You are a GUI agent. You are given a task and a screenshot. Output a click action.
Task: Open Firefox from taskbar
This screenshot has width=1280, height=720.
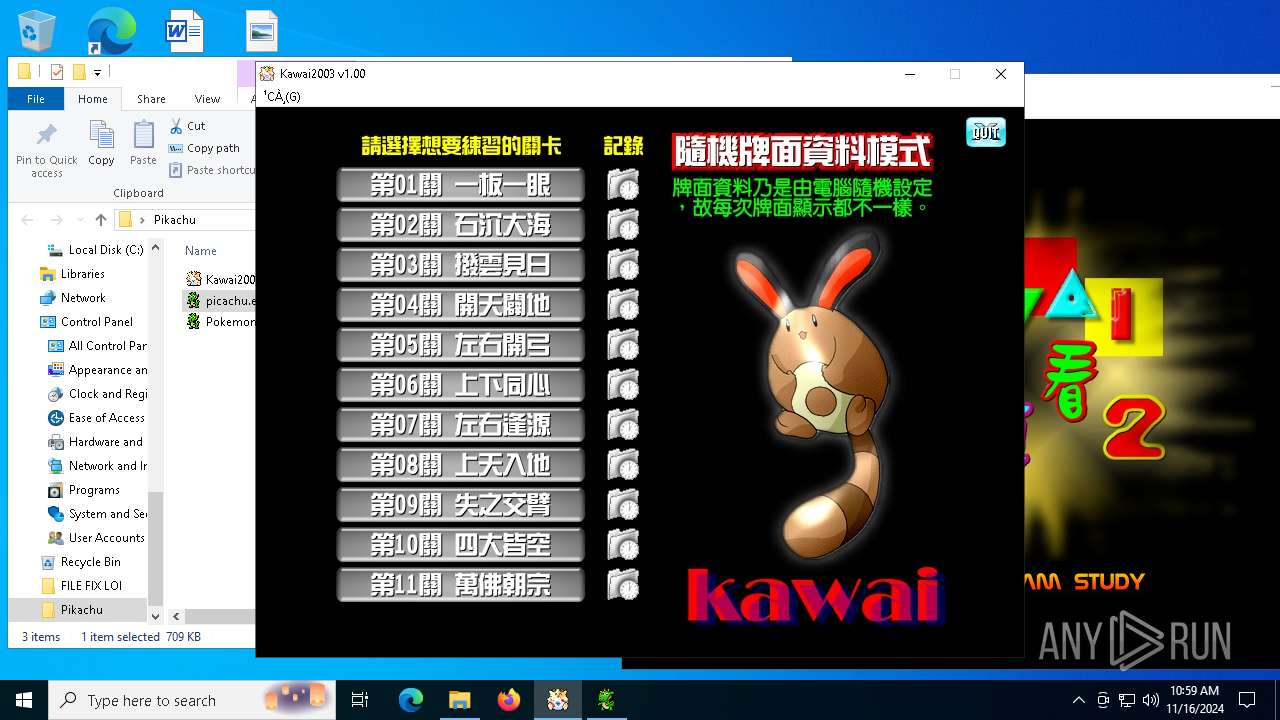point(509,700)
